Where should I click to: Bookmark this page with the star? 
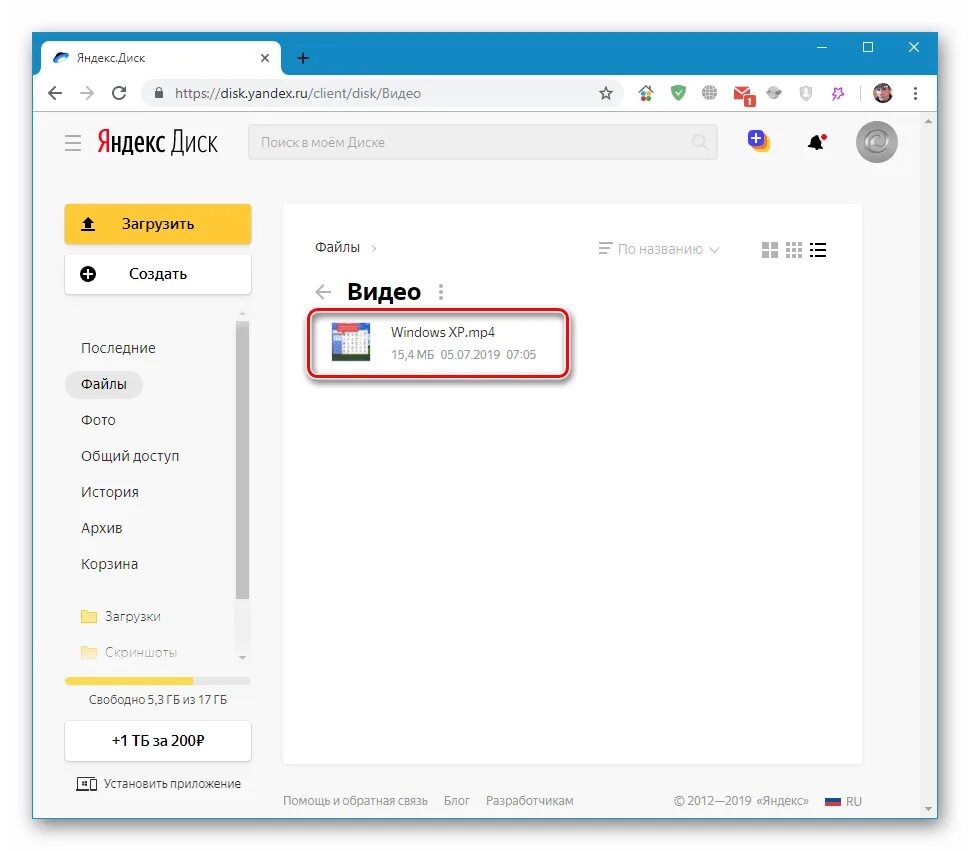coord(606,93)
